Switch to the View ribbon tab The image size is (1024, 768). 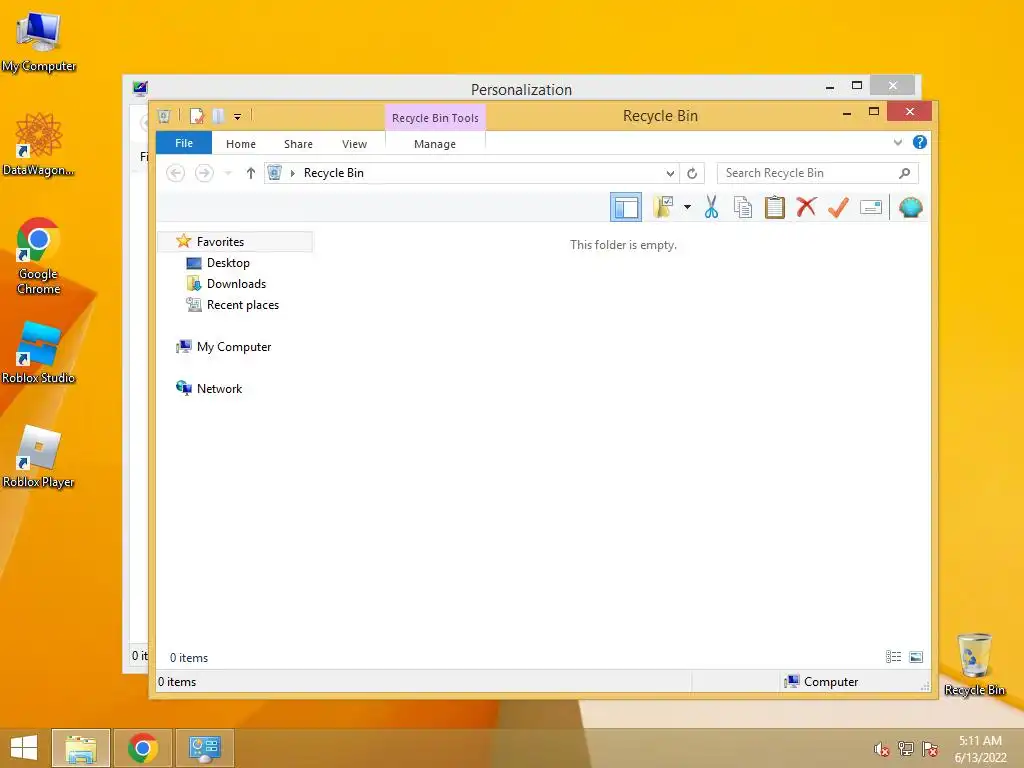tap(355, 144)
